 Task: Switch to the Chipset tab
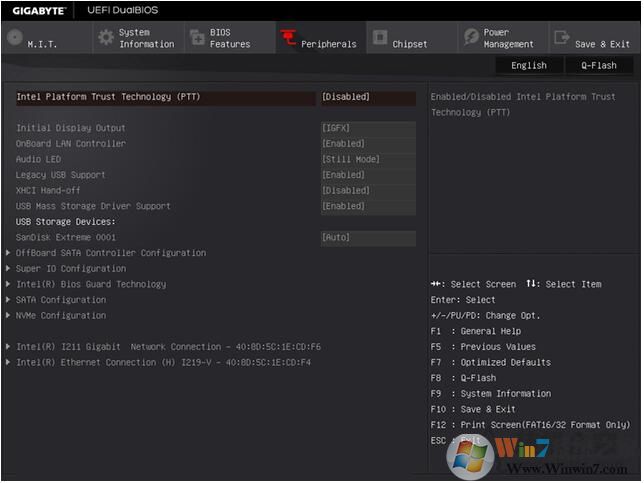coord(409,44)
